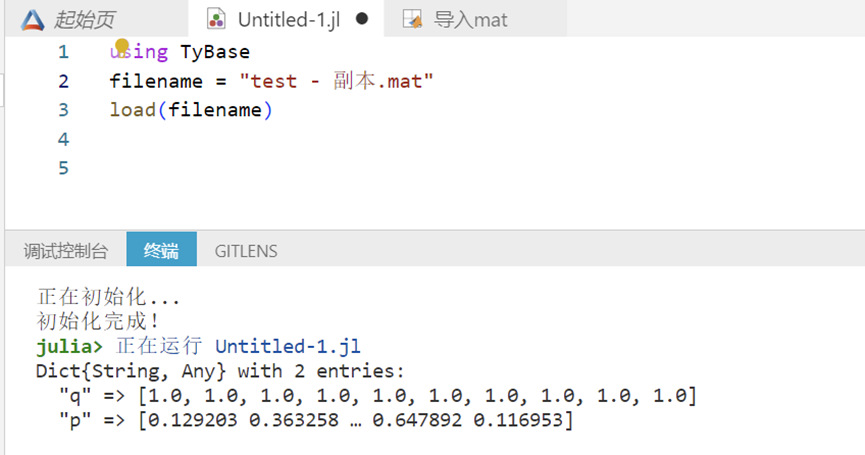Click the start page logo icon
Image resolution: width=865 pixels, height=455 pixels.
pos(33,20)
